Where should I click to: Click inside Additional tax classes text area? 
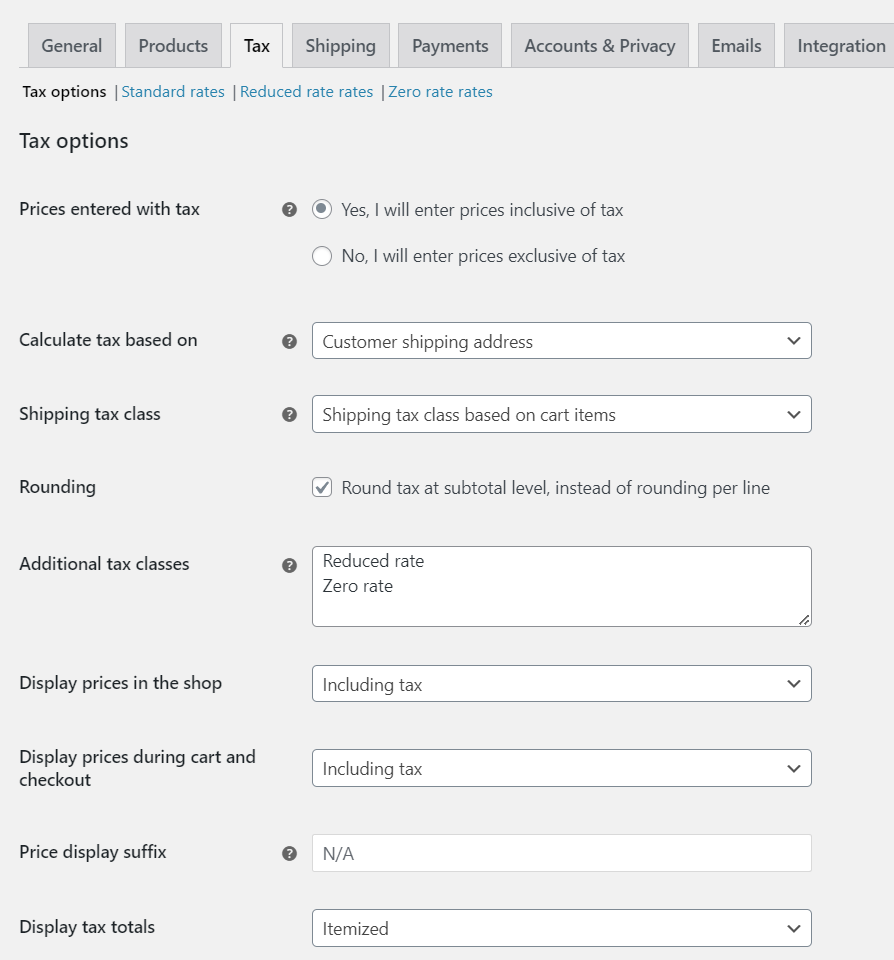tap(561, 586)
